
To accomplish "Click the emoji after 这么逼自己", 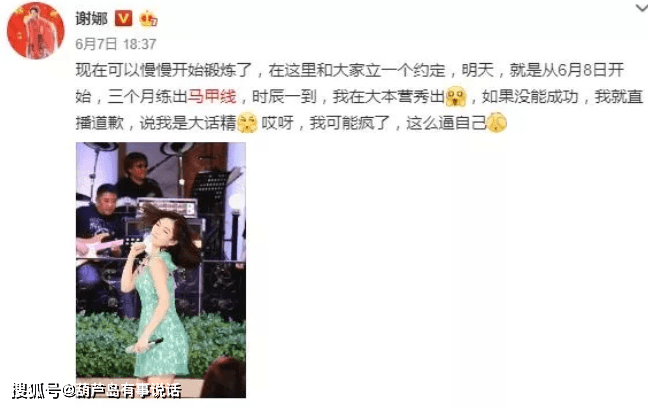I will (497, 123).
